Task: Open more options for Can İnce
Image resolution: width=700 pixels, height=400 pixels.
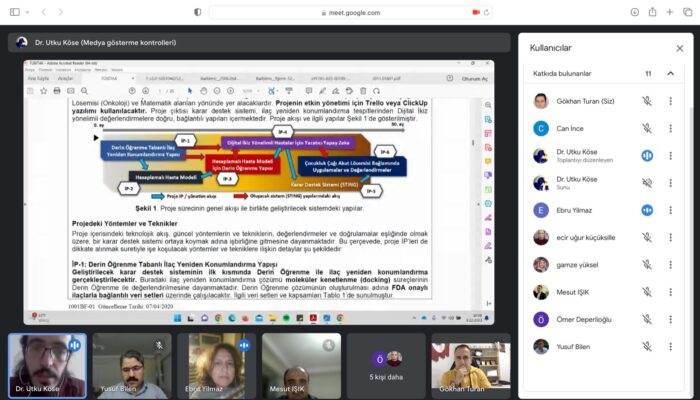Action: point(673,128)
